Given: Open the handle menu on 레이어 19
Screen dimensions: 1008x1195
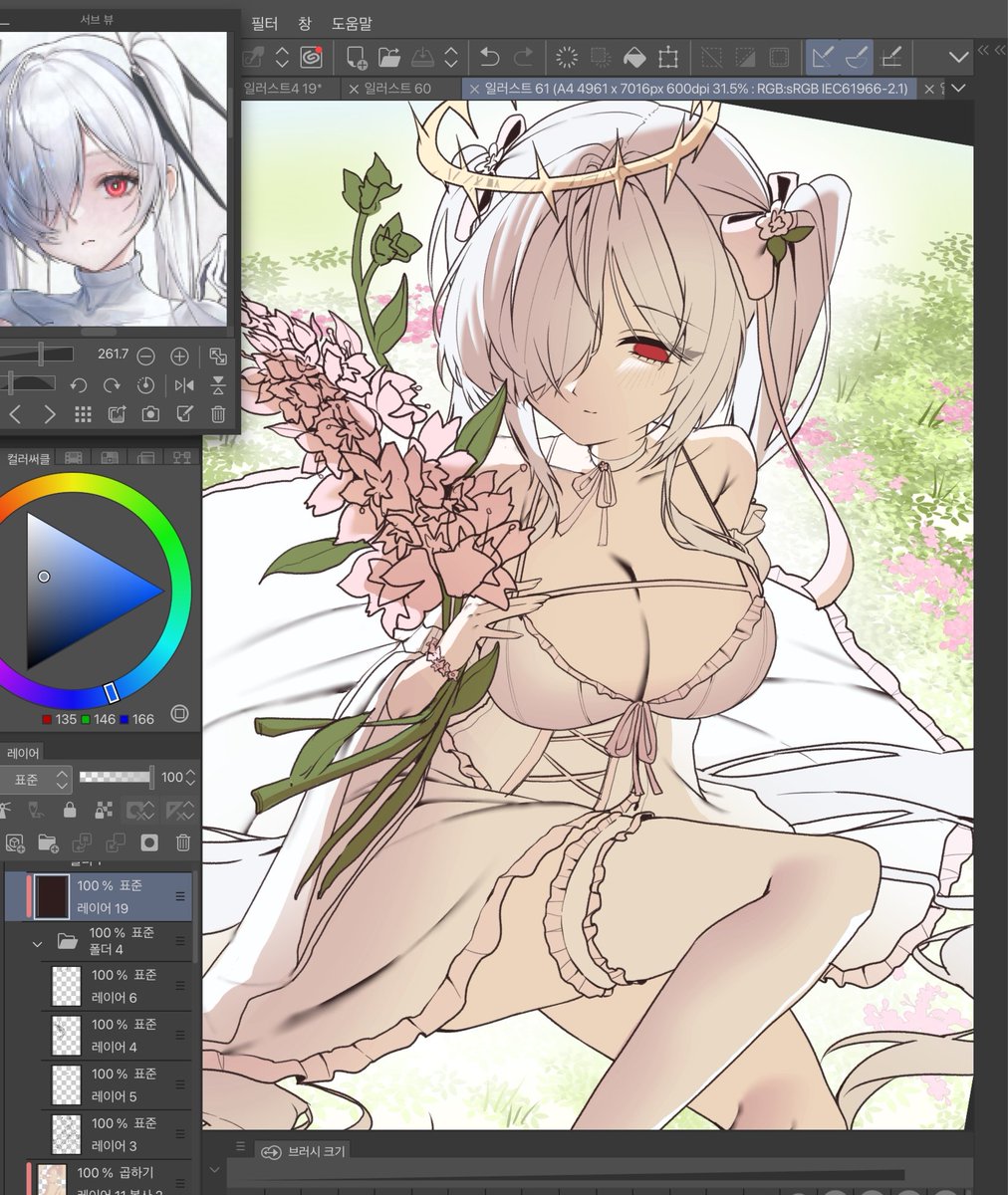Looking at the screenshot, I should pos(181,897).
